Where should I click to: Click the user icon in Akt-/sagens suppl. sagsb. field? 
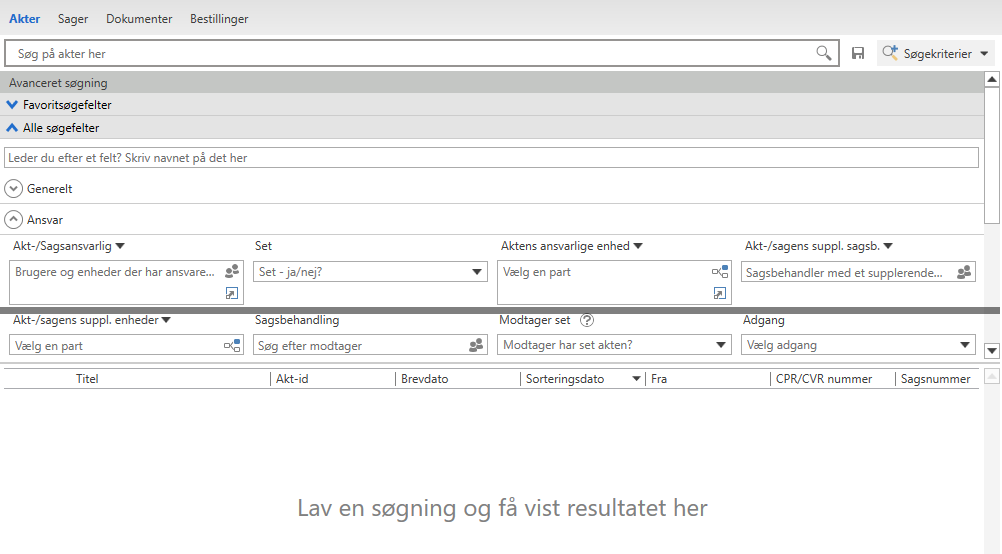(964, 272)
